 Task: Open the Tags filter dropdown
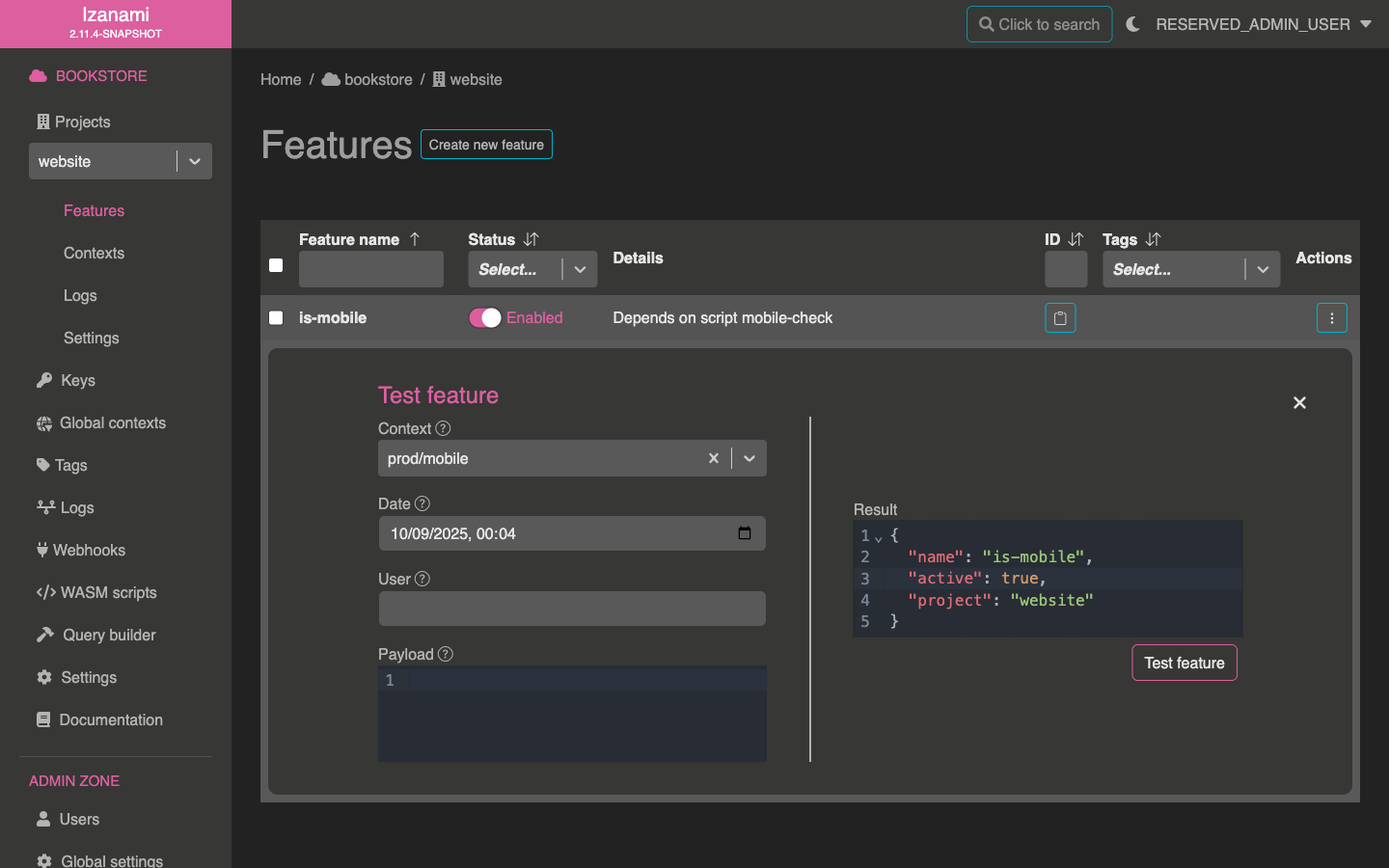[x=1262, y=270]
